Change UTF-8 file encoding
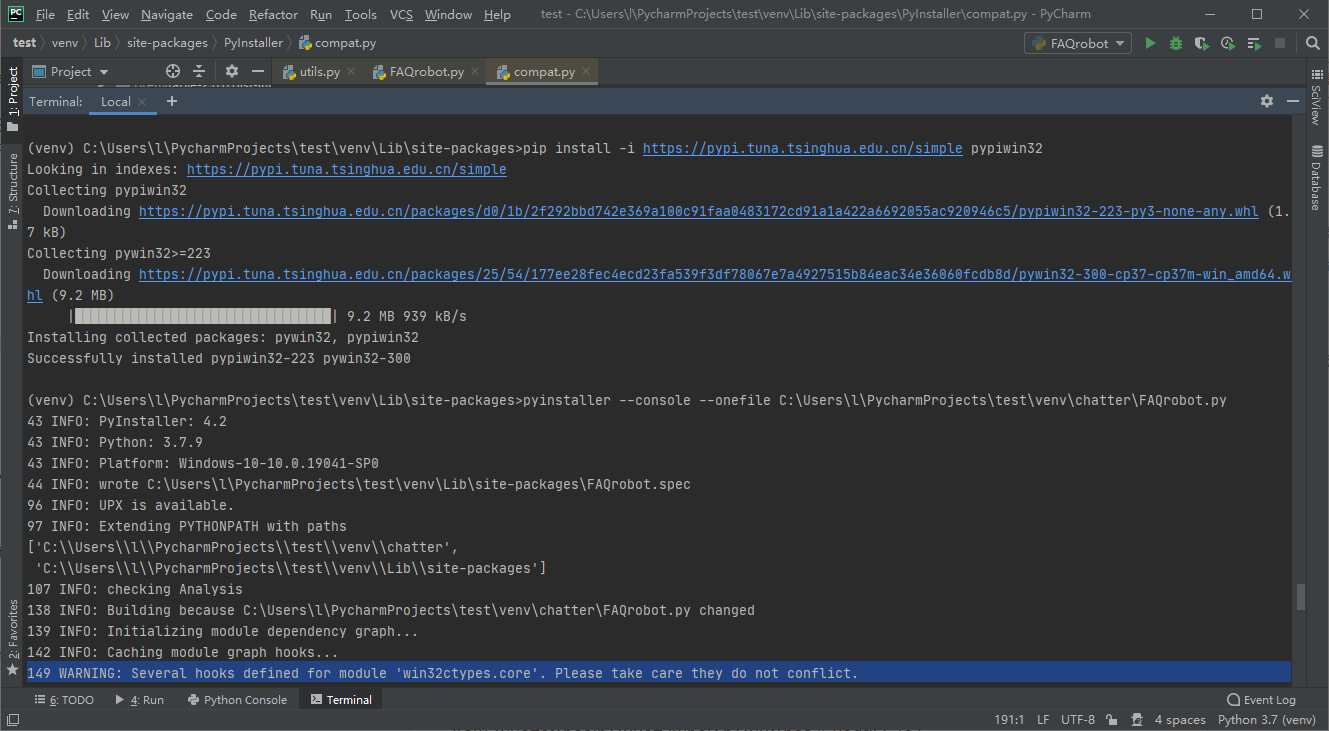This screenshot has width=1329, height=731. pyautogui.click(x=1078, y=720)
